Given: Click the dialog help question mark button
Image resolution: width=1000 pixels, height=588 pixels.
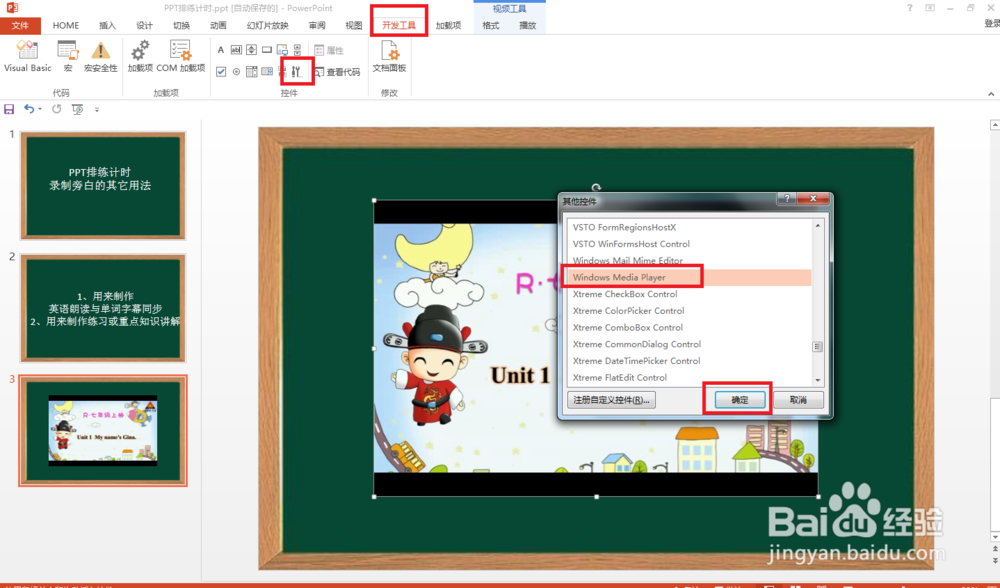Looking at the screenshot, I should click(787, 199).
